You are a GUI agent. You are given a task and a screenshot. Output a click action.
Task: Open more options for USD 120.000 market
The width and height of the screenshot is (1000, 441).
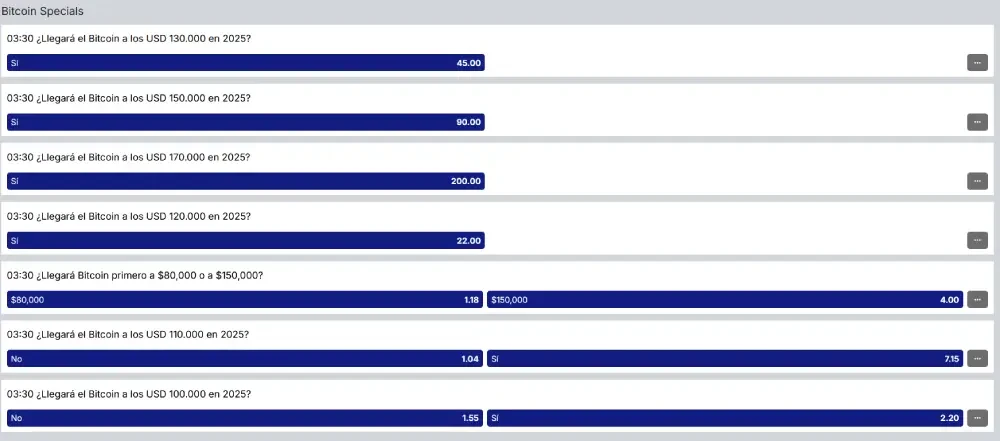[977, 240]
